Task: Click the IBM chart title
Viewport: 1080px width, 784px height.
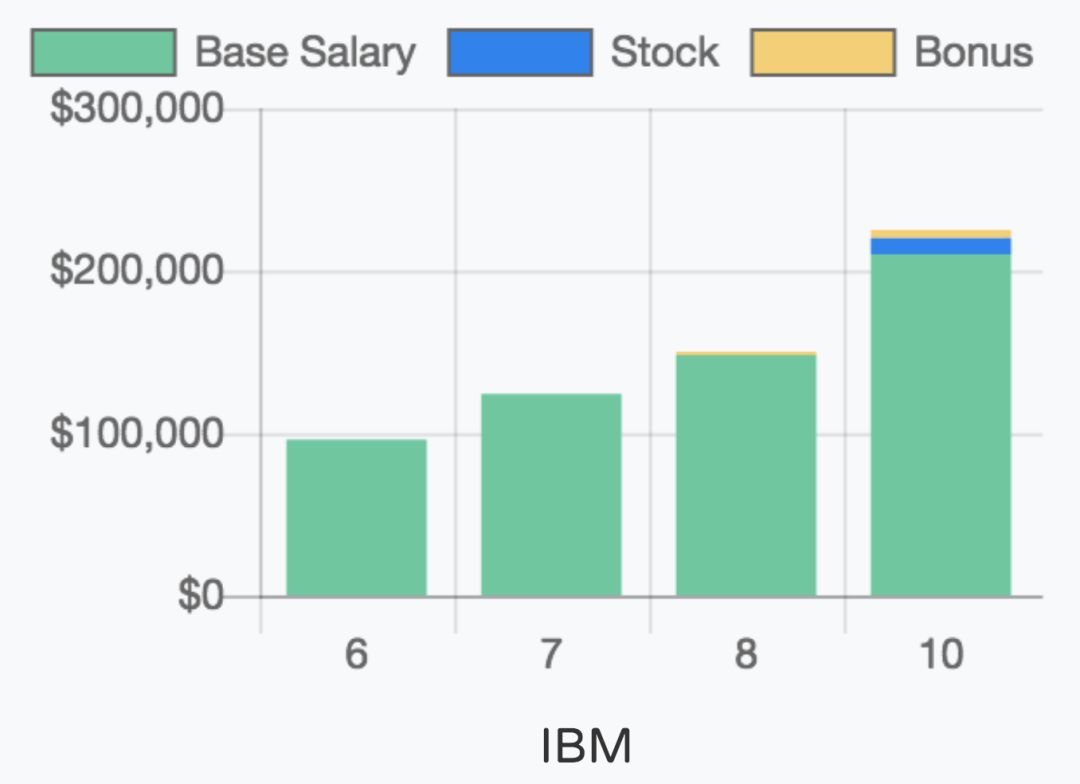Action: click(586, 746)
